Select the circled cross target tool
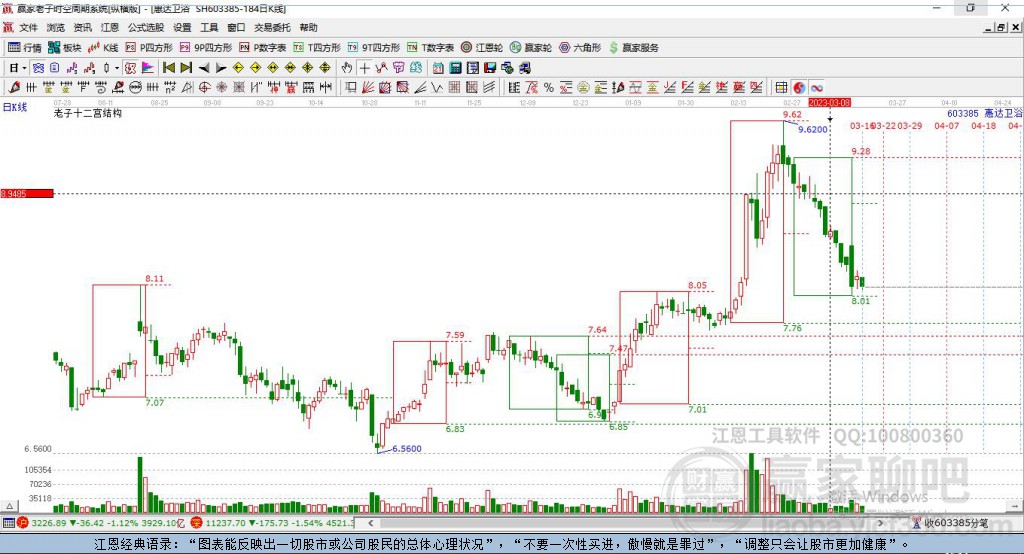 pyautogui.click(x=204, y=87)
